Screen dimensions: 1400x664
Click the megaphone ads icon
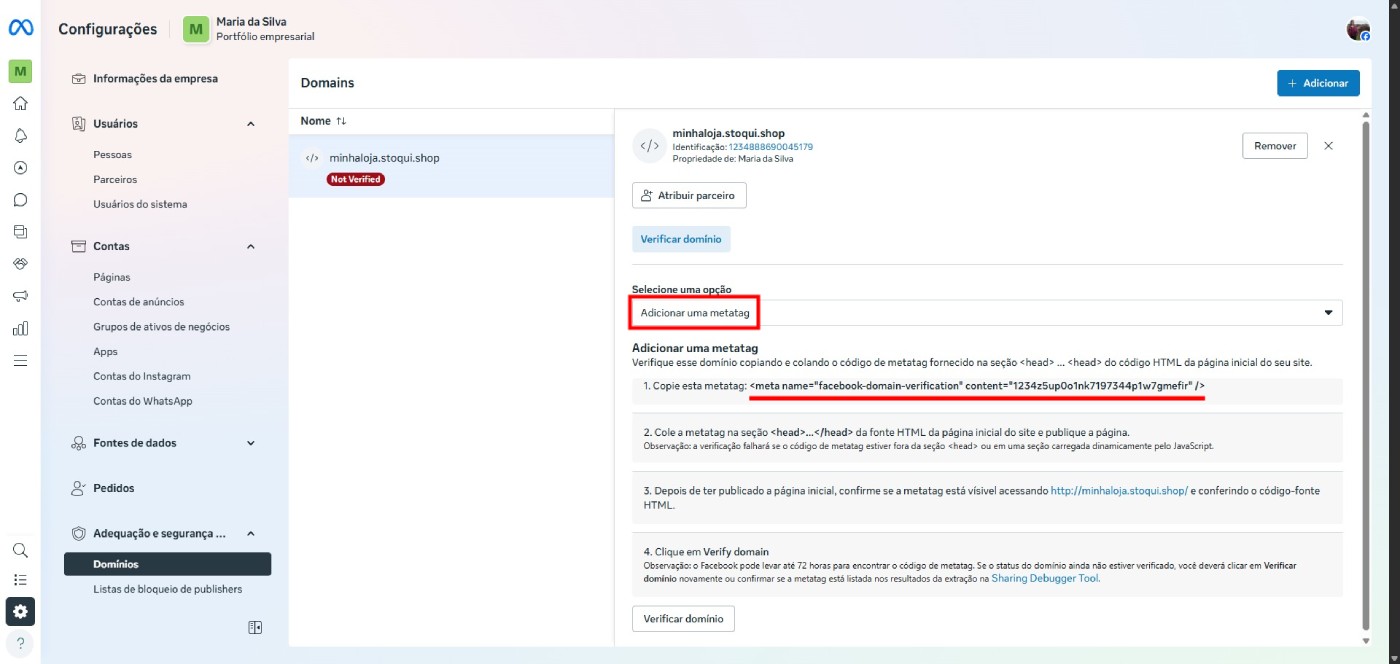click(x=20, y=296)
